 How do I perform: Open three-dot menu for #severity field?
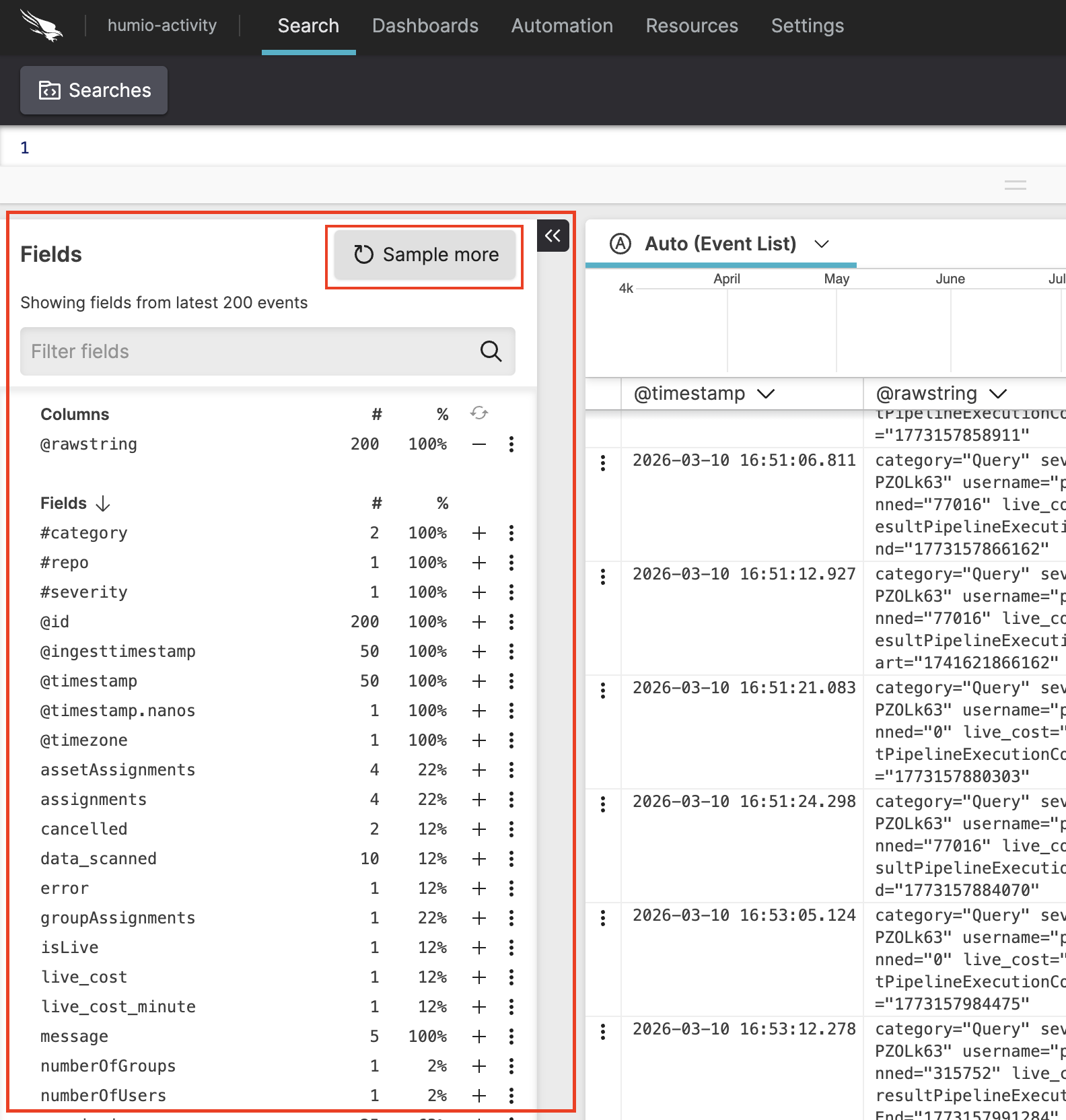click(511, 592)
